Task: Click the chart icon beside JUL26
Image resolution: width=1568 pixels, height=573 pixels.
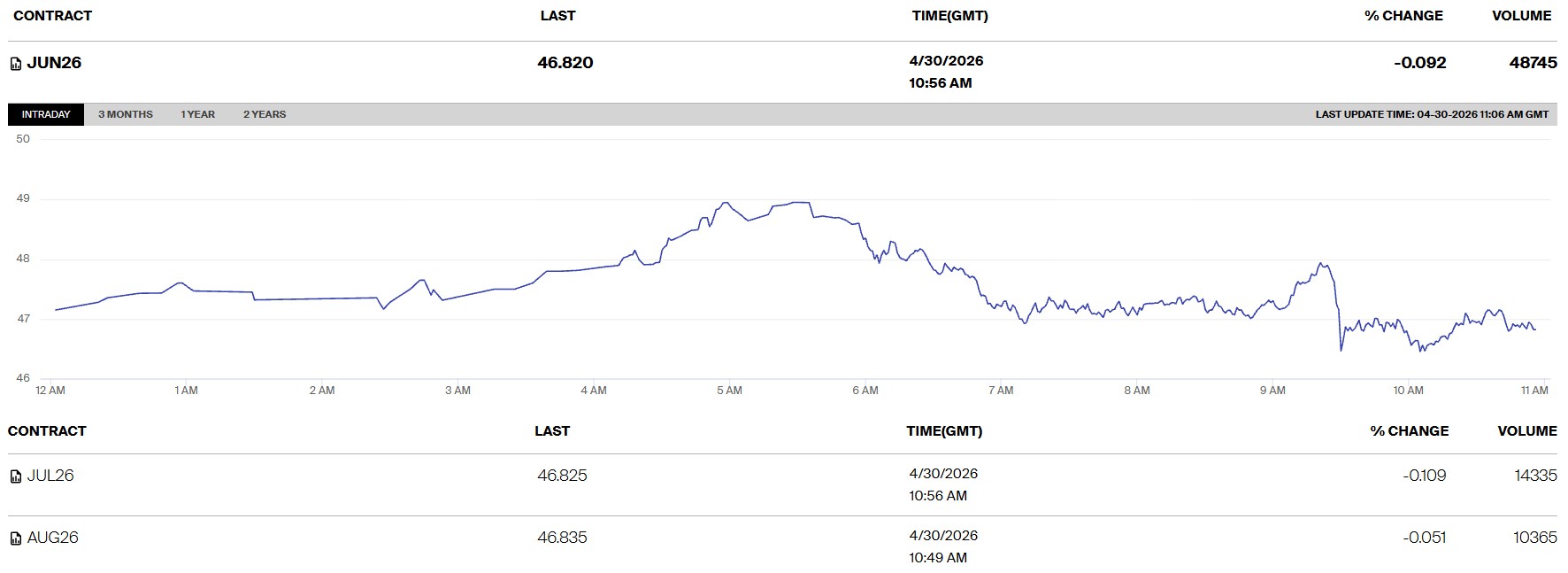Action: (15, 476)
